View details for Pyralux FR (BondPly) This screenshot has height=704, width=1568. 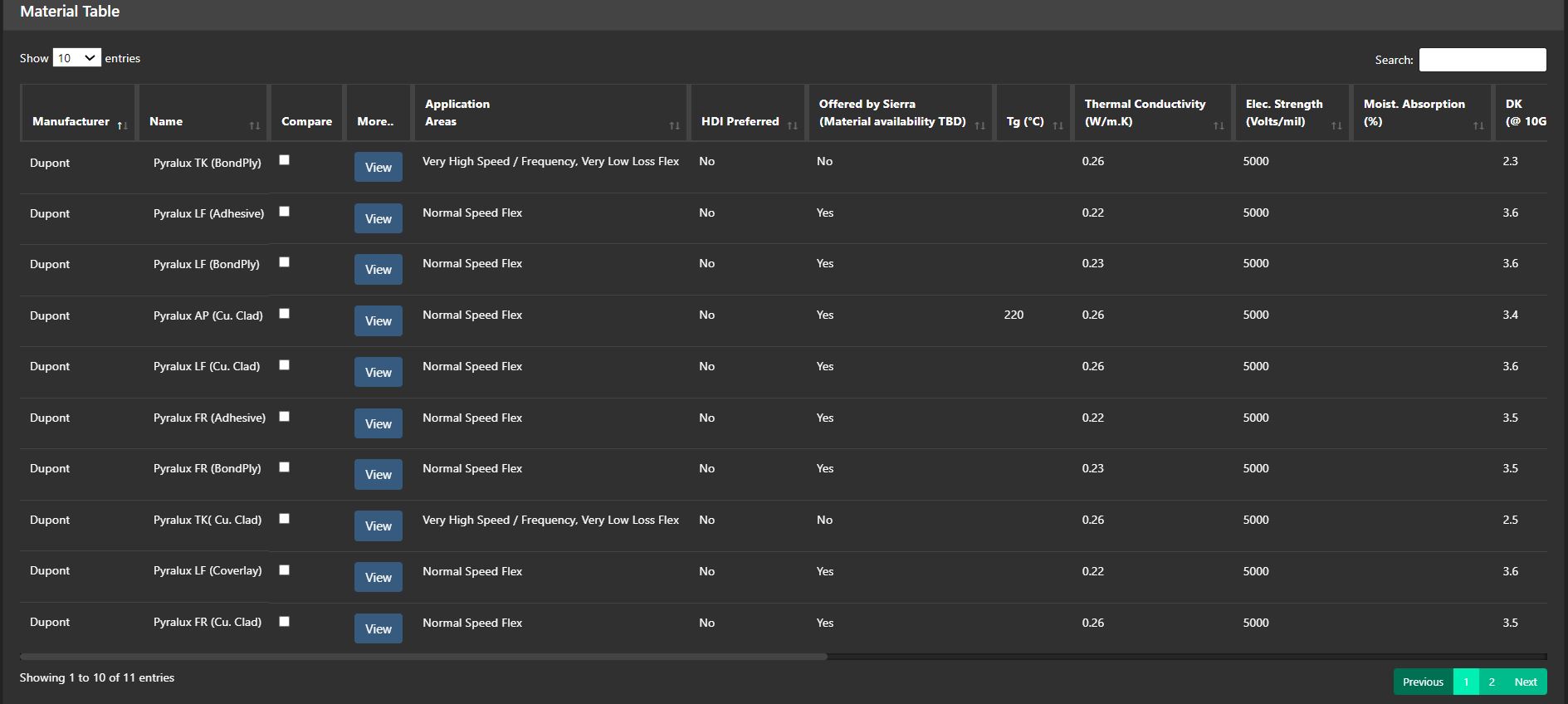[x=379, y=475]
